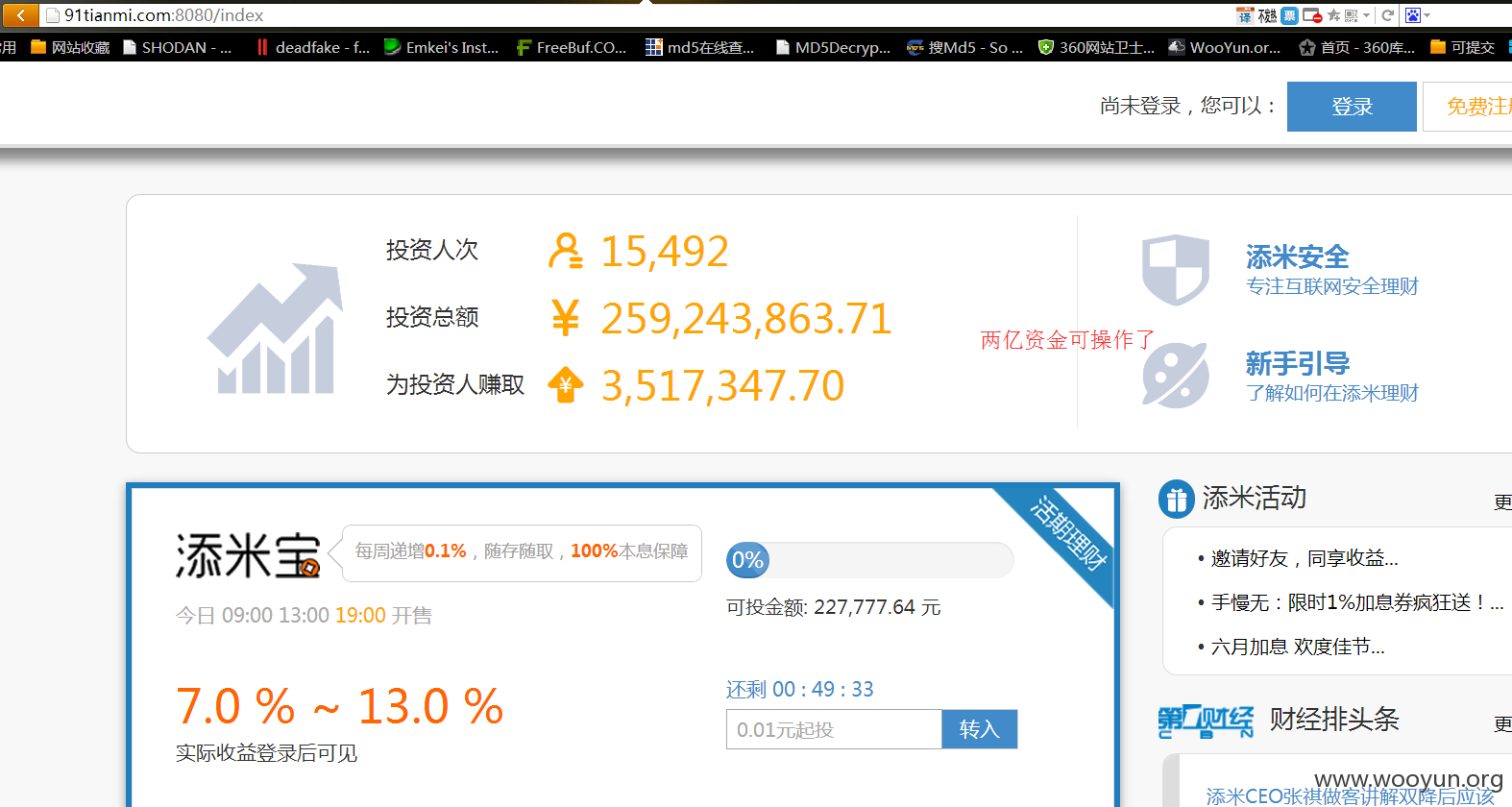This screenshot has height=807, width=1512.
Task: Open 添米CEO张祺做客讲解 news link
Action: (1350, 795)
